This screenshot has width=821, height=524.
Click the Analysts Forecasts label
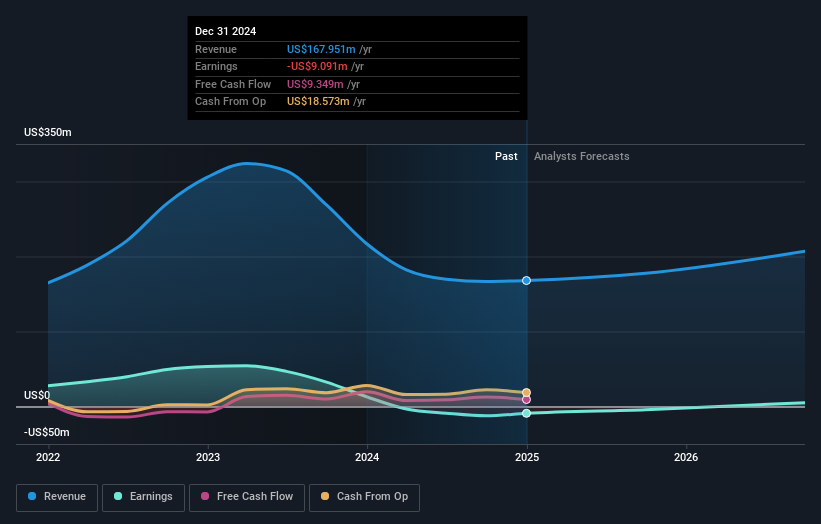(x=582, y=157)
